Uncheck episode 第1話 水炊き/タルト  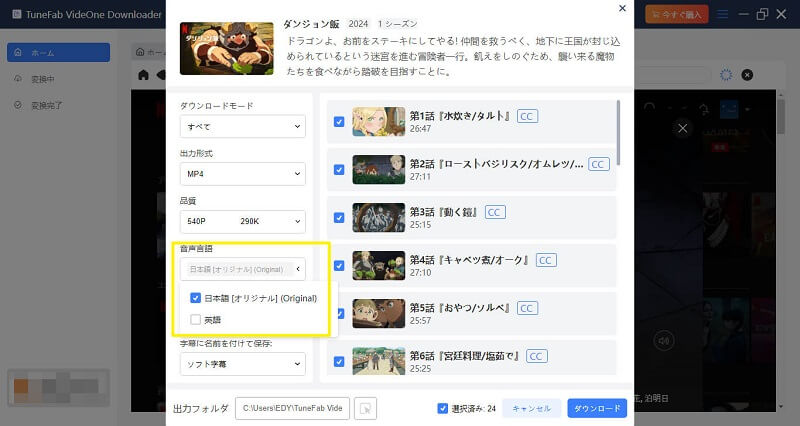[x=339, y=122]
